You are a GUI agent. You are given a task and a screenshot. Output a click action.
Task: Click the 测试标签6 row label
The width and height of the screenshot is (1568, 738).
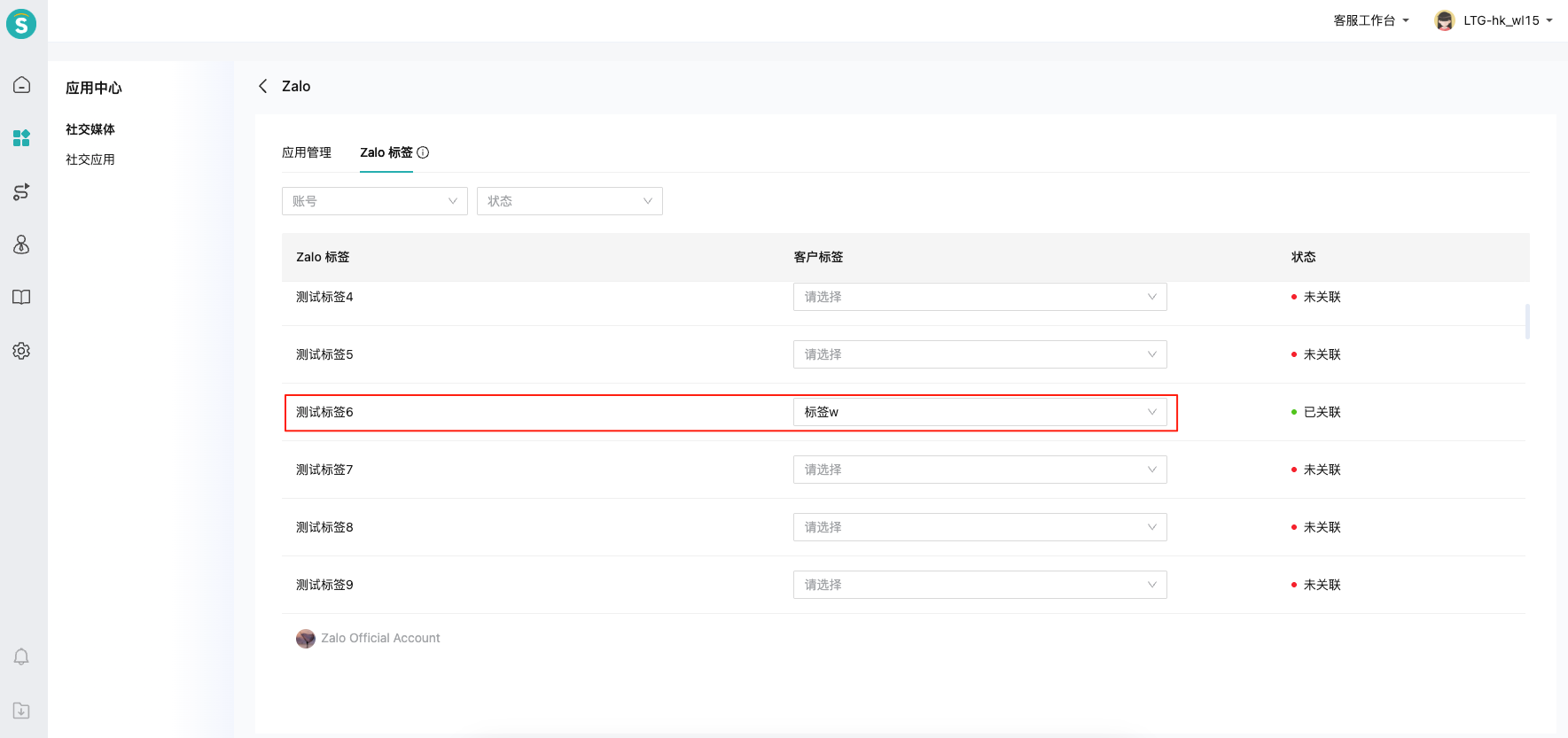pyautogui.click(x=324, y=412)
